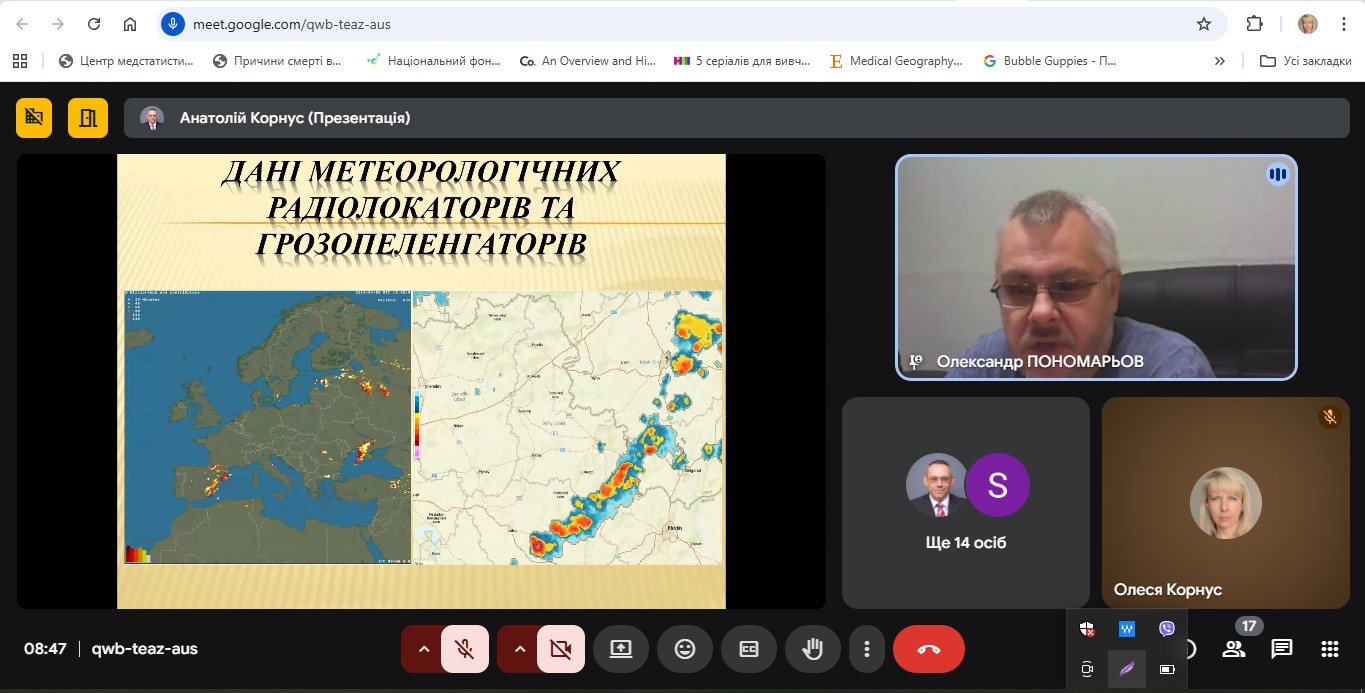
Task: Open the Усі закладки bookmarks folder
Action: [1306, 61]
